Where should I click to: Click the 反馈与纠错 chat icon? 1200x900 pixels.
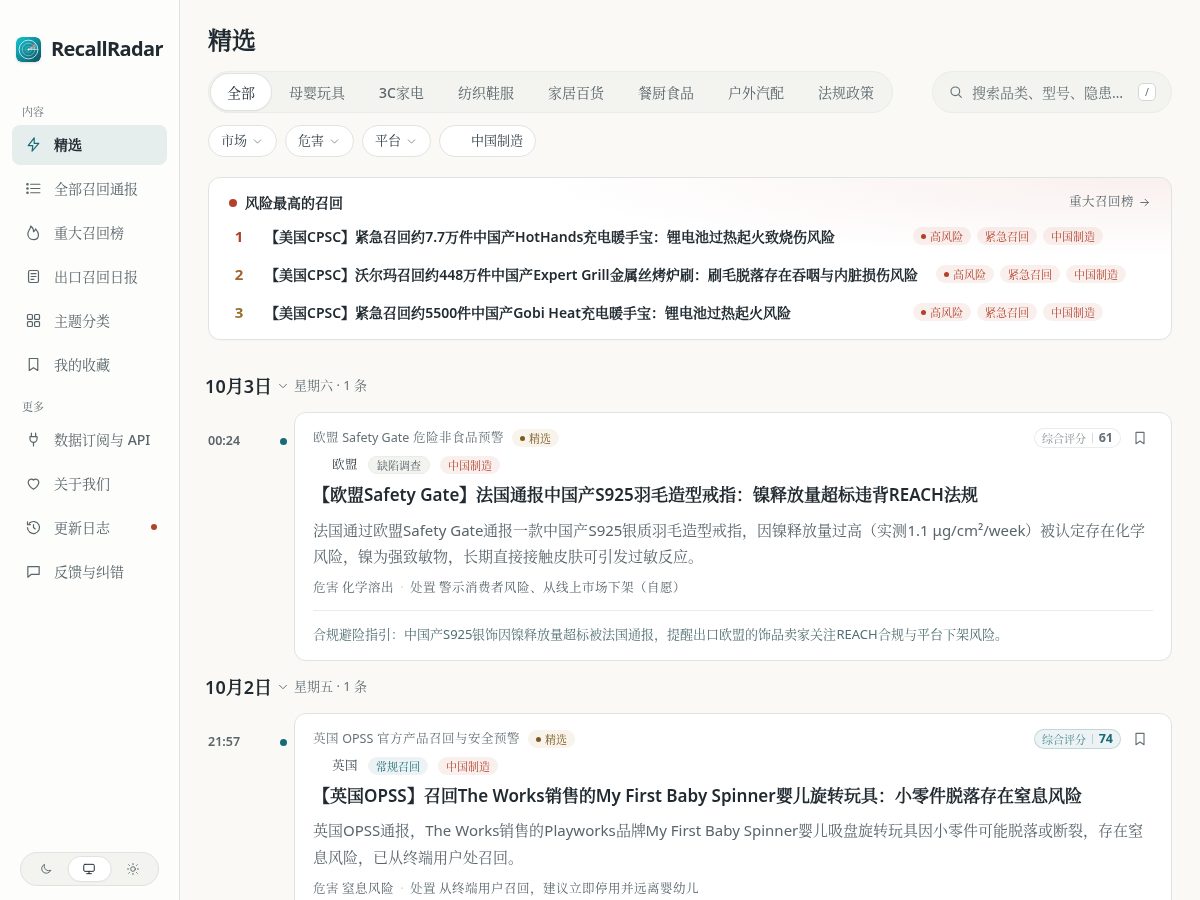(x=34, y=572)
